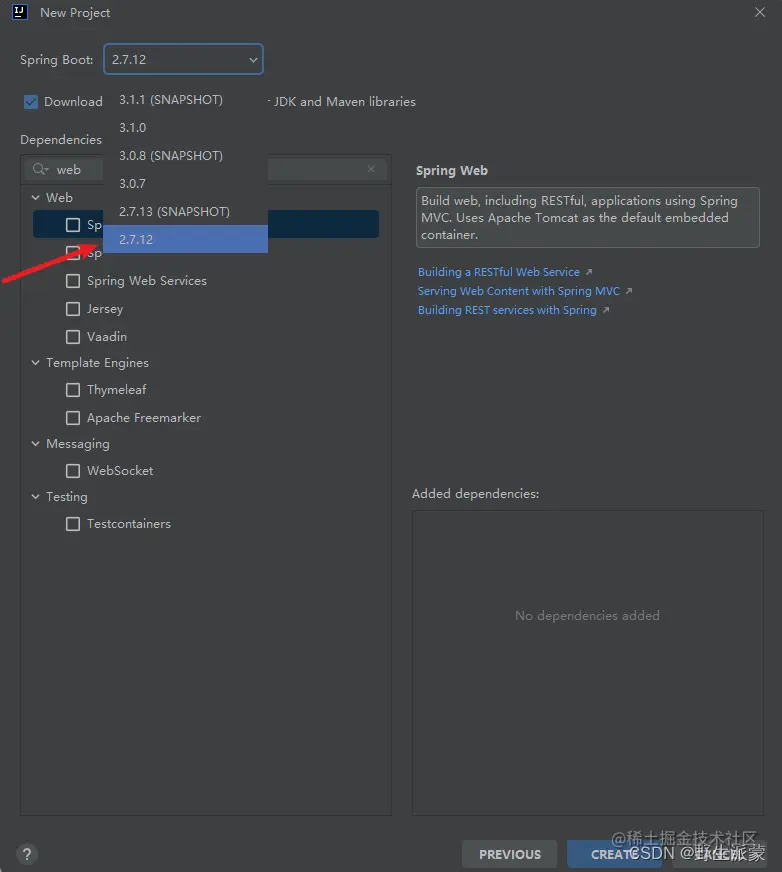Click the IntelliJ IDEA logo icon
Screen dimensions: 782x872
[20, 12]
